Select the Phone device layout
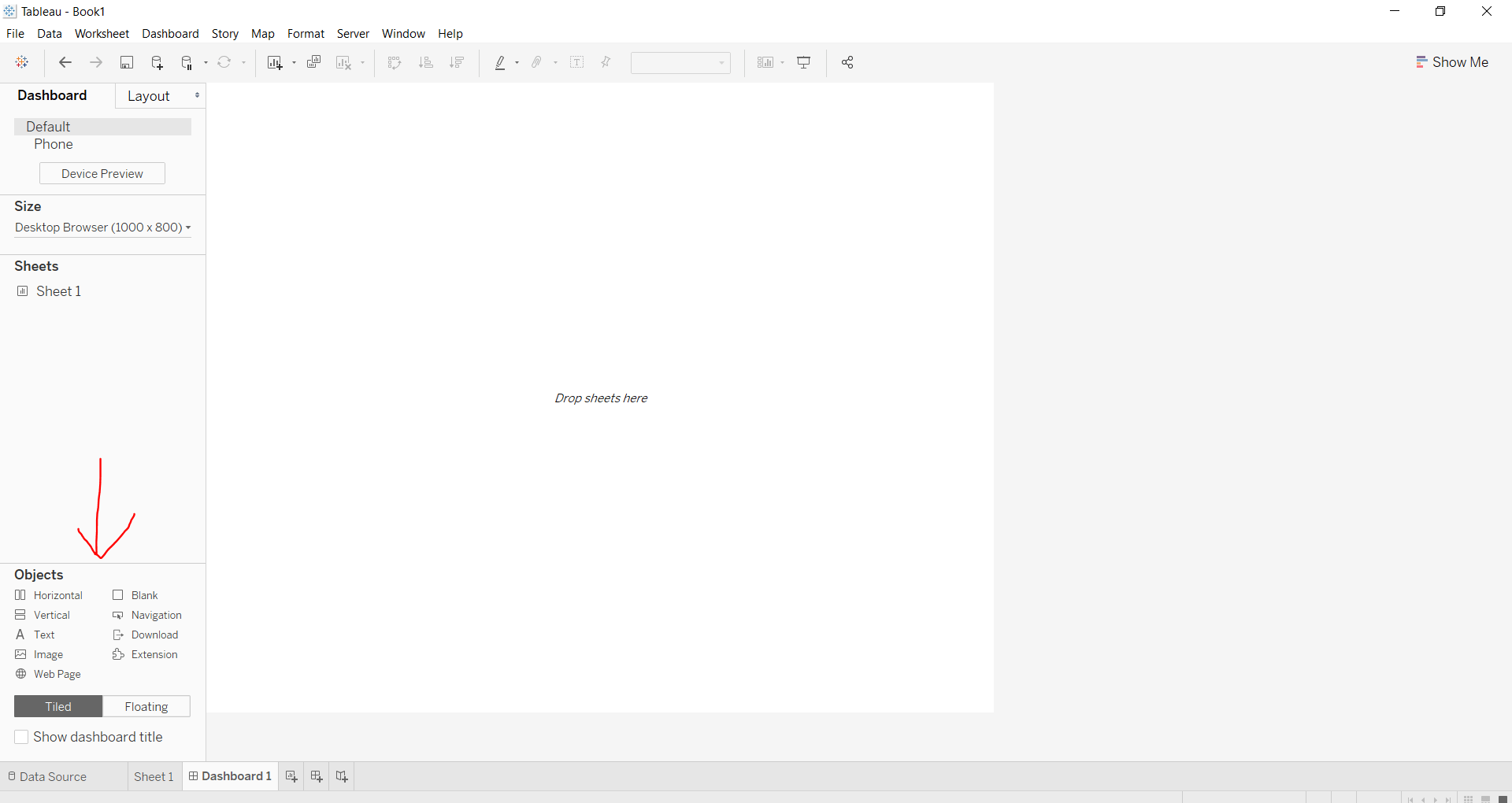1512x803 pixels. tap(54, 144)
